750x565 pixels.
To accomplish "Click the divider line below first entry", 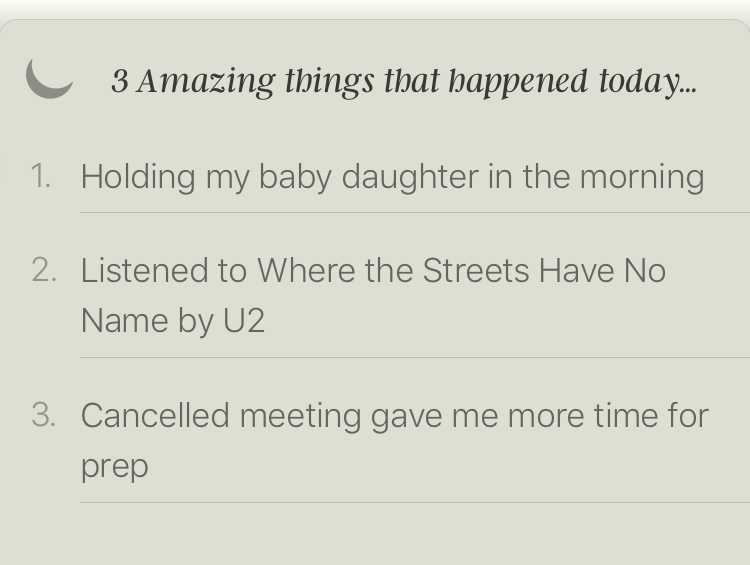I will [x=415, y=212].
